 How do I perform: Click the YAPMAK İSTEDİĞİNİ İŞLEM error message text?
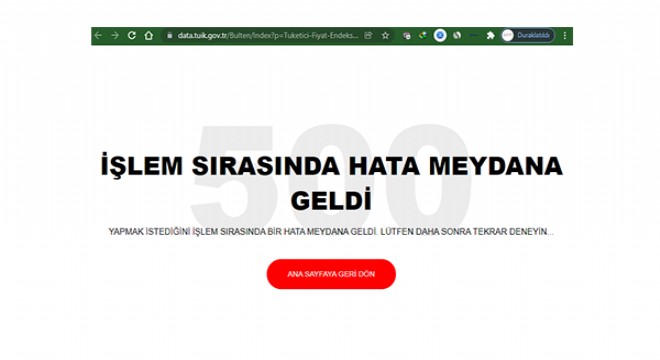pos(331,232)
